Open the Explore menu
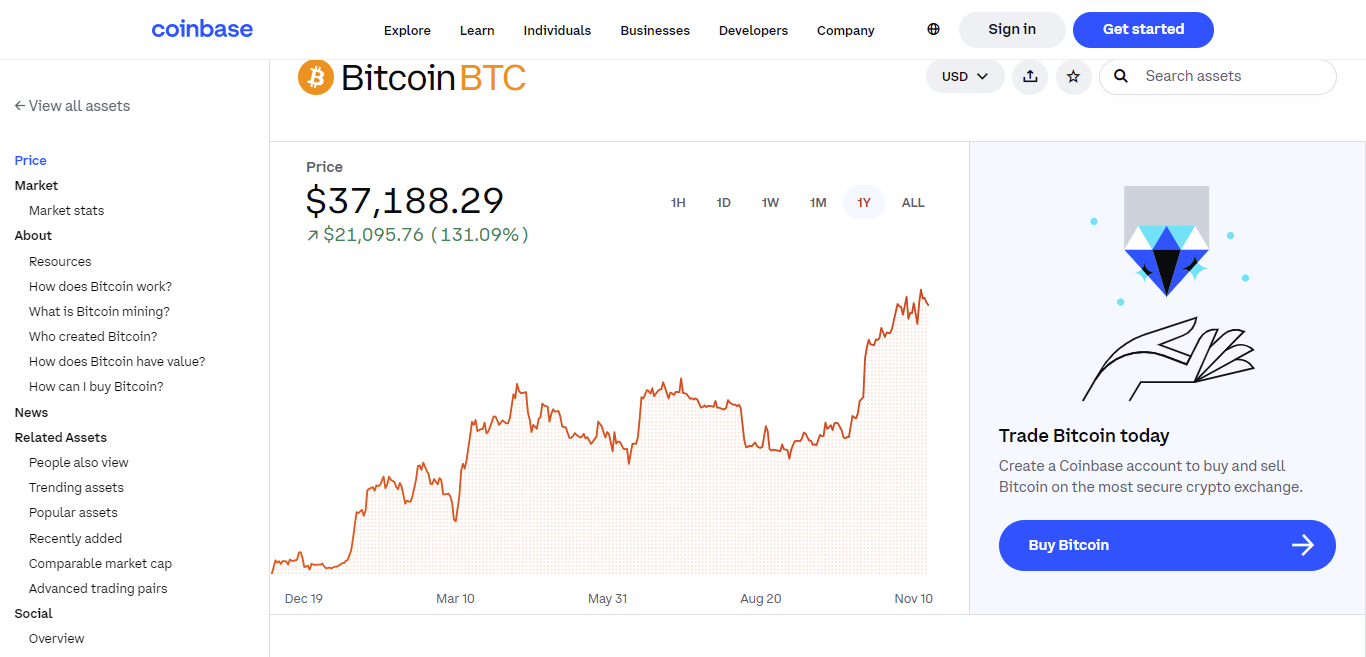The image size is (1366, 657). click(407, 30)
